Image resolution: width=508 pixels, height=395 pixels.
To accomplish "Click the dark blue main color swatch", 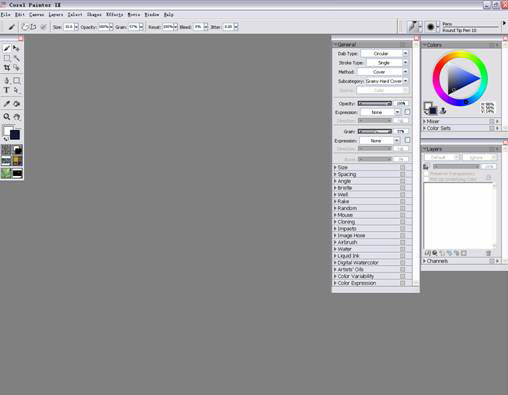I will click(15, 135).
